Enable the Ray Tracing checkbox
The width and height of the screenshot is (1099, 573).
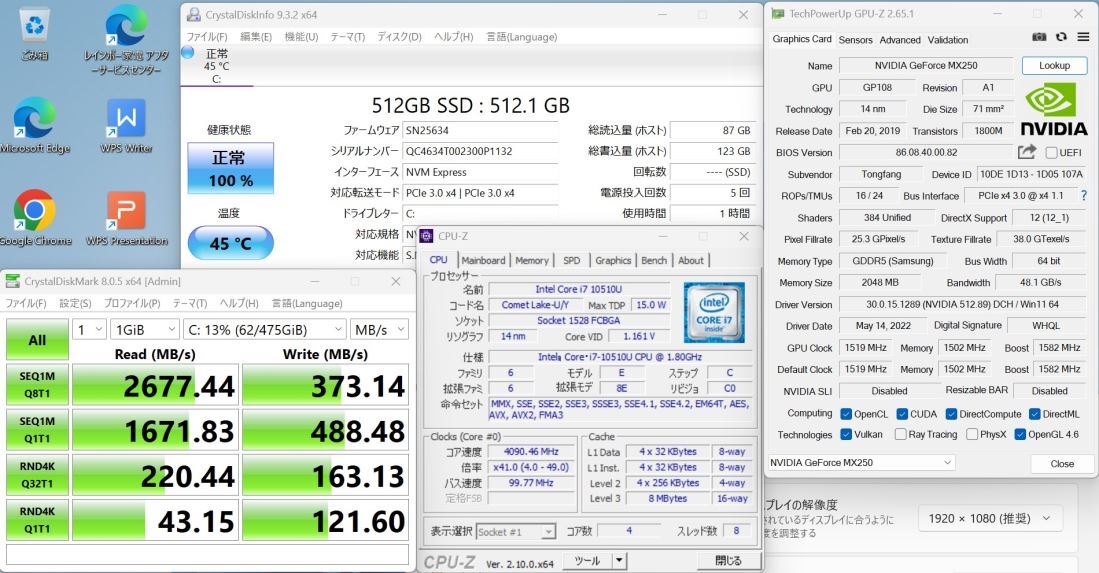tap(901, 434)
